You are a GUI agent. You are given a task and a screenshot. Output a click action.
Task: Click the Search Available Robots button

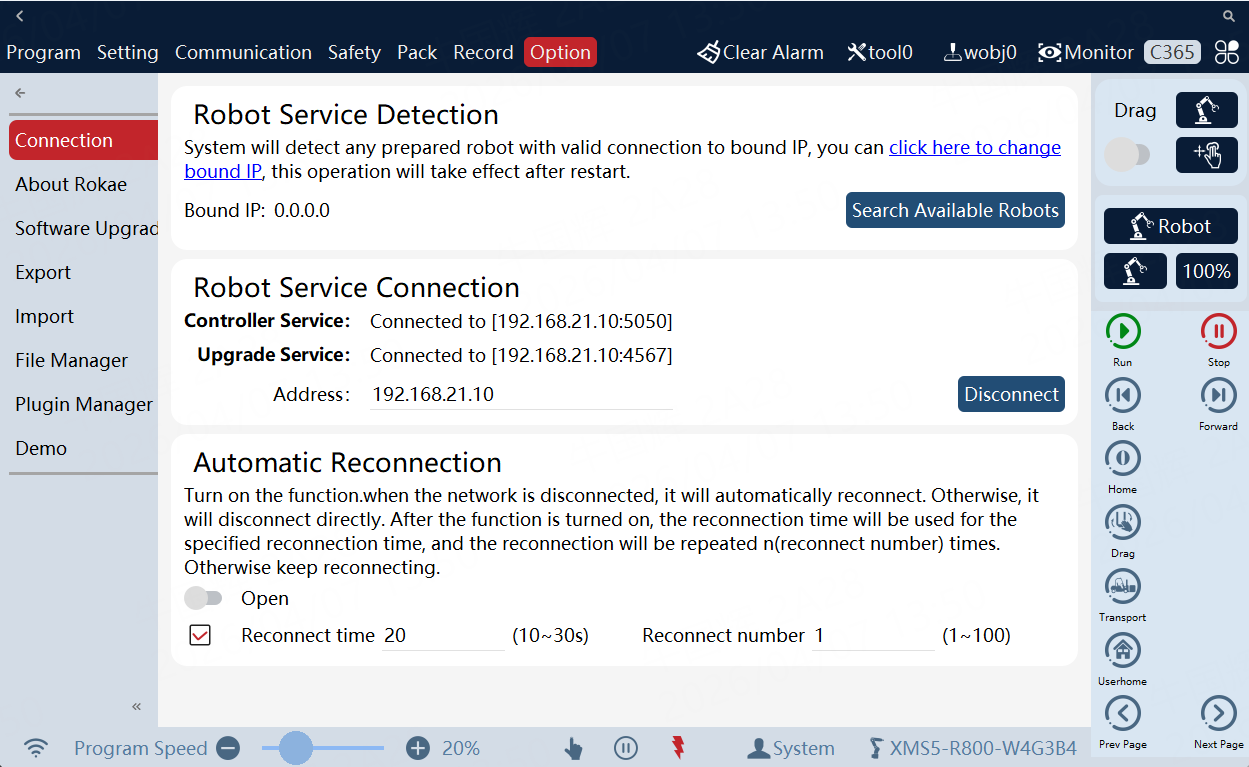(x=955, y=210)
